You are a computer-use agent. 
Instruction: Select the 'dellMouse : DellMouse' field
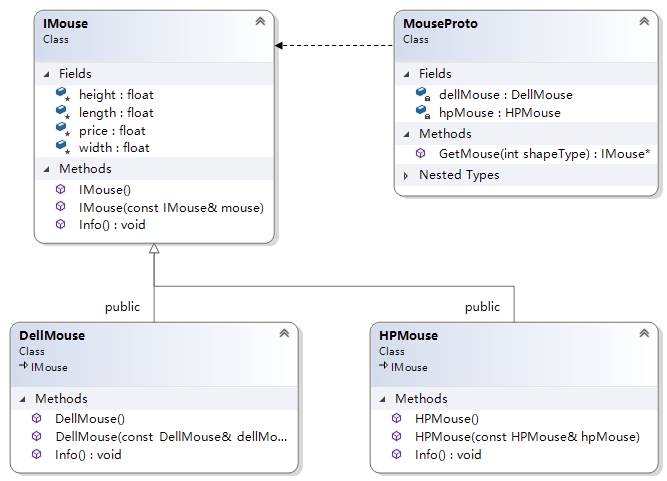pos(506,94)
